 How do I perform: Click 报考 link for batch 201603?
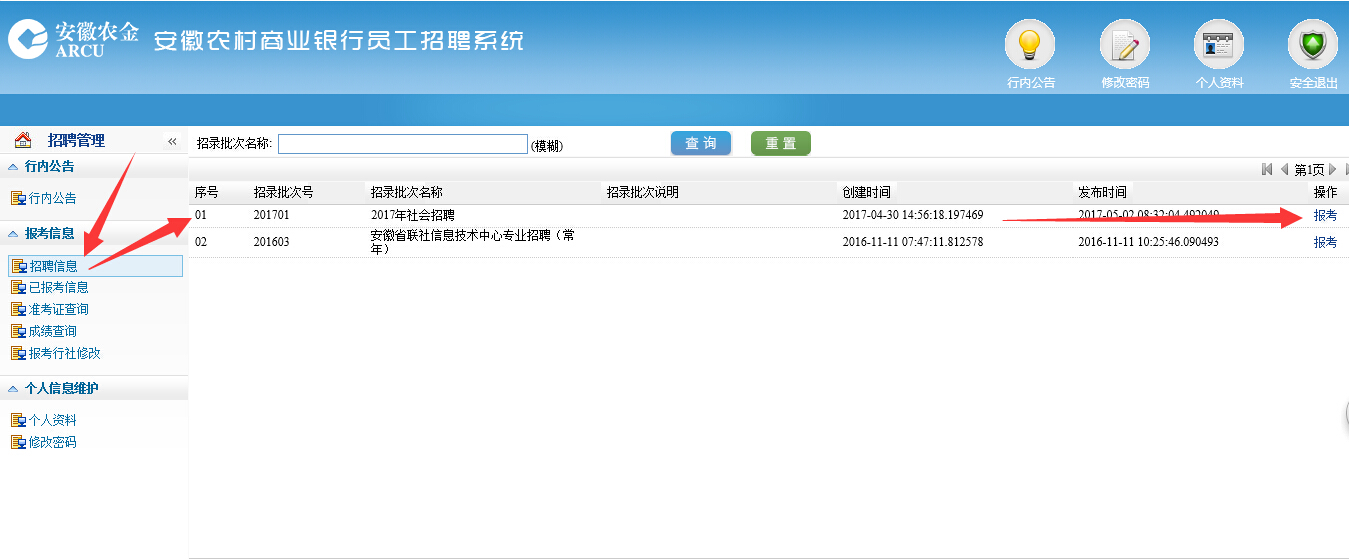[1325, 242]
